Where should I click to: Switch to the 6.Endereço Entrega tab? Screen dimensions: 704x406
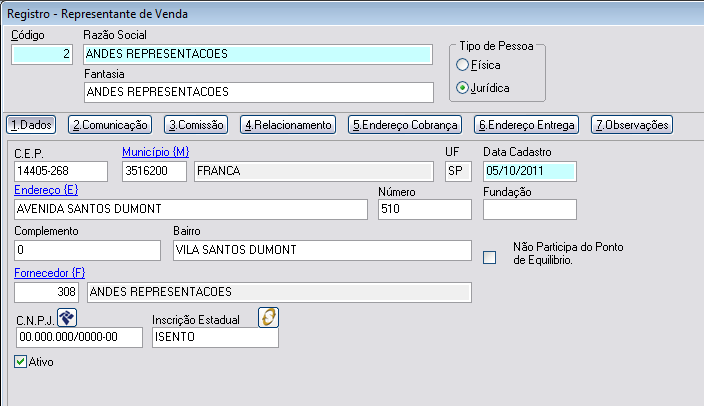[526, 125]
